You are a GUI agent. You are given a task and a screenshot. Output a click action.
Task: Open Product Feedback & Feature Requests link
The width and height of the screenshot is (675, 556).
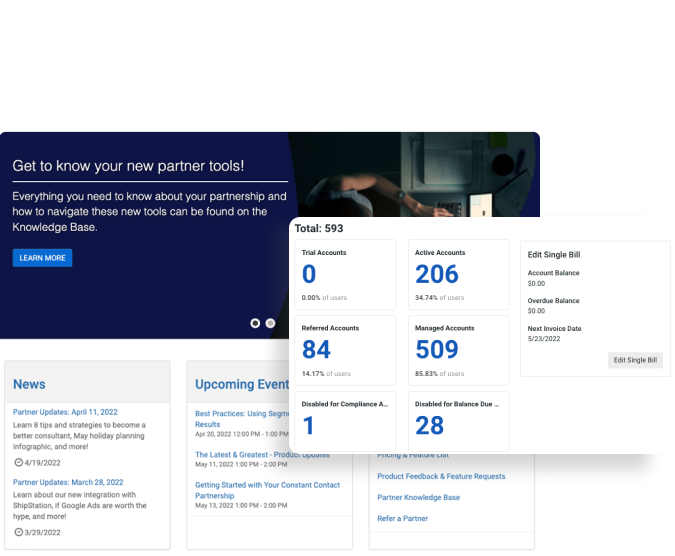click(441, 476)
